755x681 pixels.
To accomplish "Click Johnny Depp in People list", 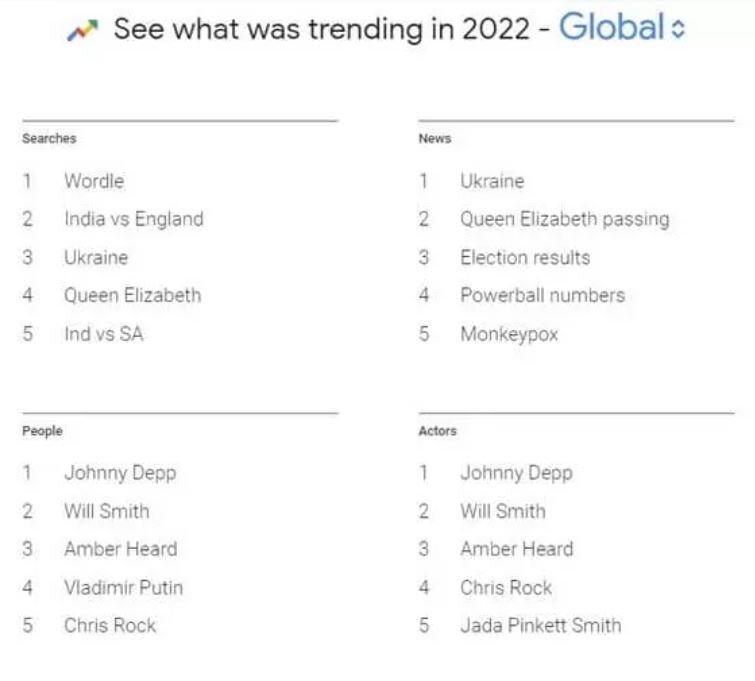I will coord(120,473).
